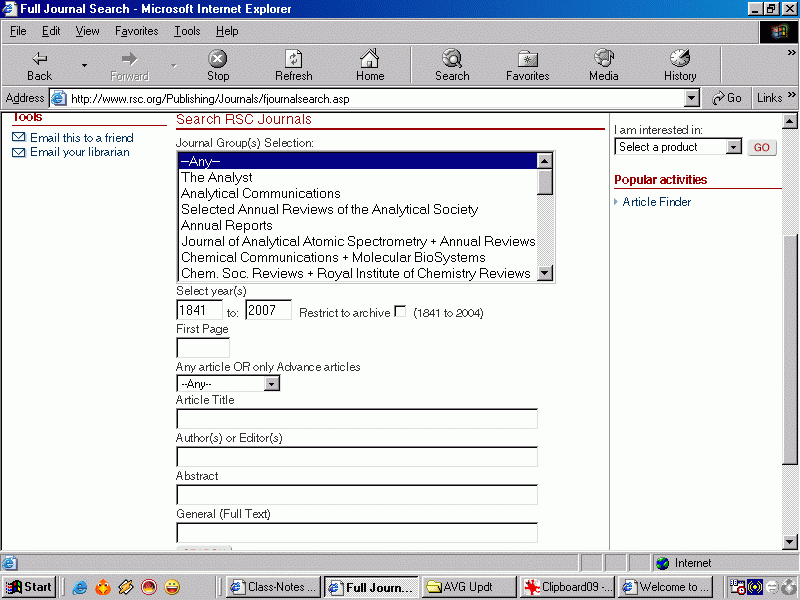The height and width of the screenshot is (600, 800).
Task: Toggle the Restrict to archive checkbox
Action: [x=401, y=311]
